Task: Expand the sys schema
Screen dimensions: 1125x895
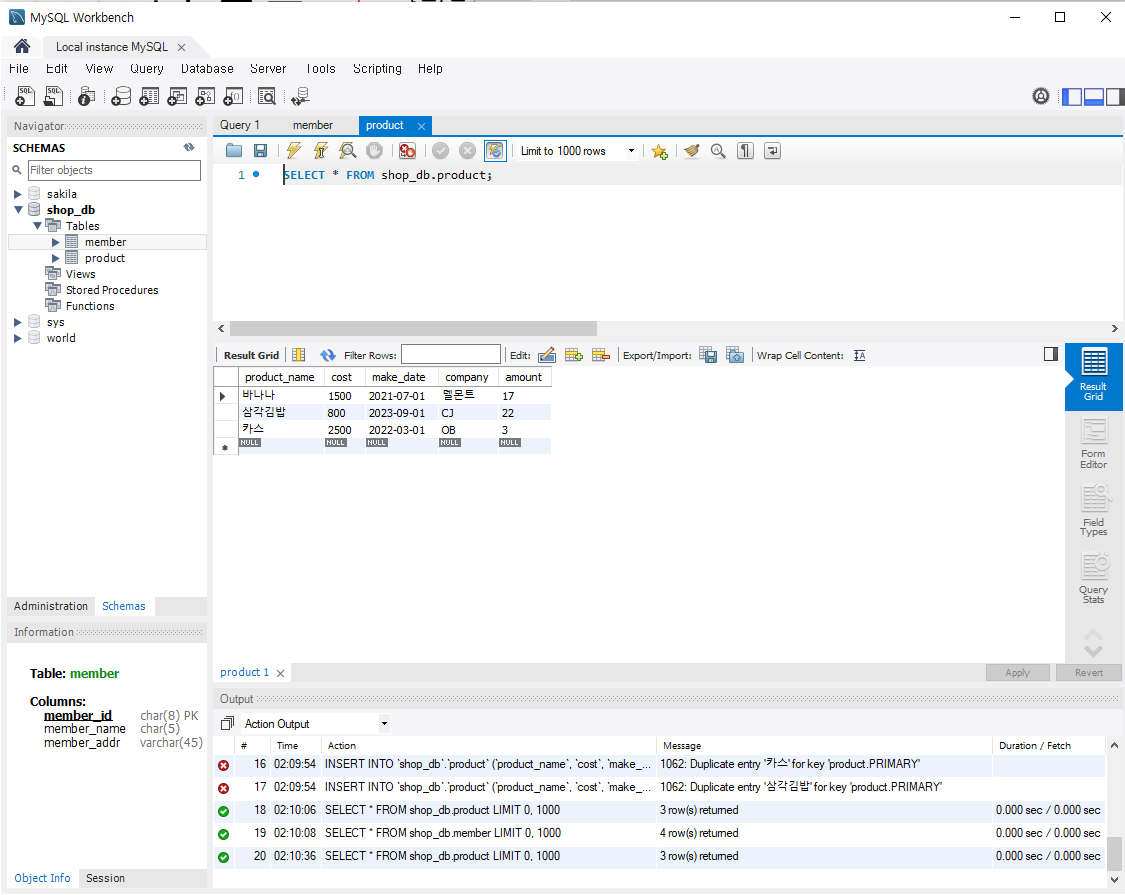Action: click(18, 322)
